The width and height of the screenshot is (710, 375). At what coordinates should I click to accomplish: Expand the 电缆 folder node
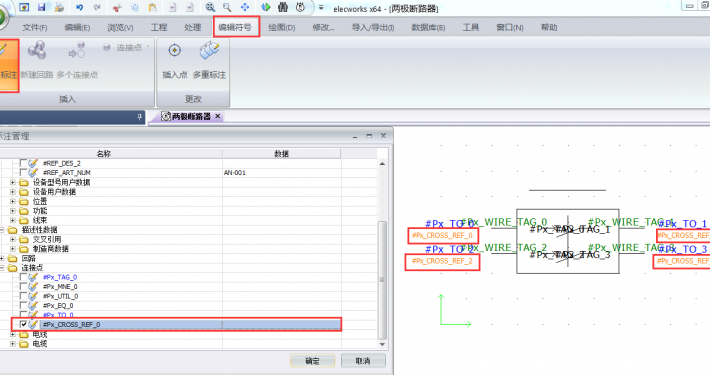point(13,344)
